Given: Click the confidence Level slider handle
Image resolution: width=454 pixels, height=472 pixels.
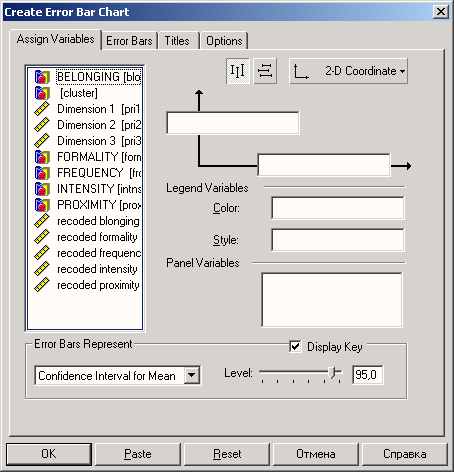Looking at the screenshot, I should point(332,373).
